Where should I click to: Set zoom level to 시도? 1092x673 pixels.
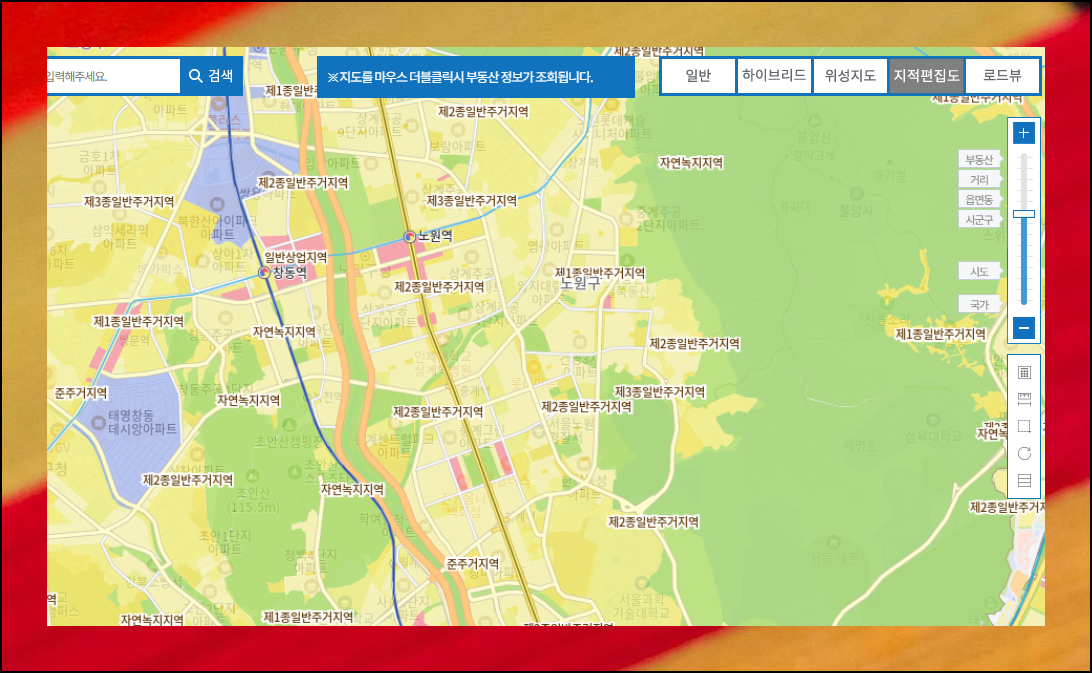point(979,271)
